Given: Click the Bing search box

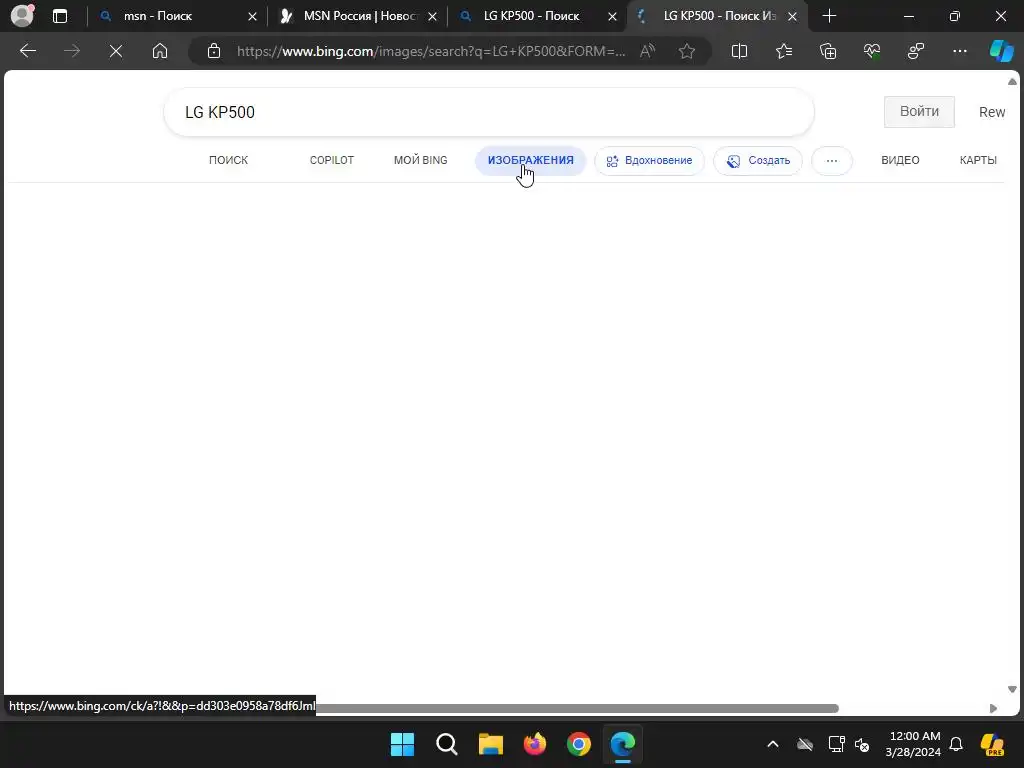Looking at the screenshot, I should tap(488, 112).
